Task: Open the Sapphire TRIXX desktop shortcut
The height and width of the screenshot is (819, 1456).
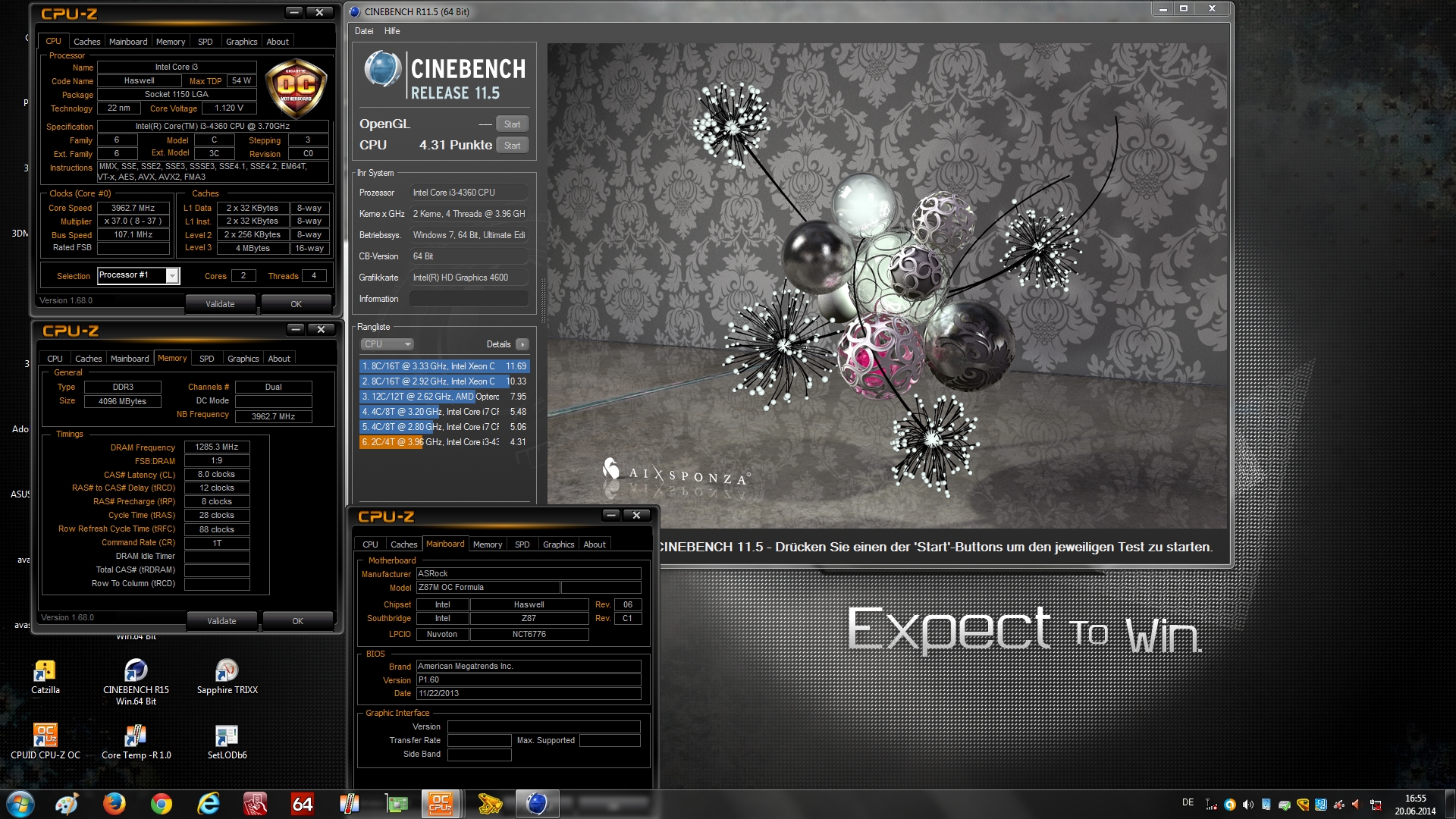Action: pyautogui.click(x=227, y=676)
